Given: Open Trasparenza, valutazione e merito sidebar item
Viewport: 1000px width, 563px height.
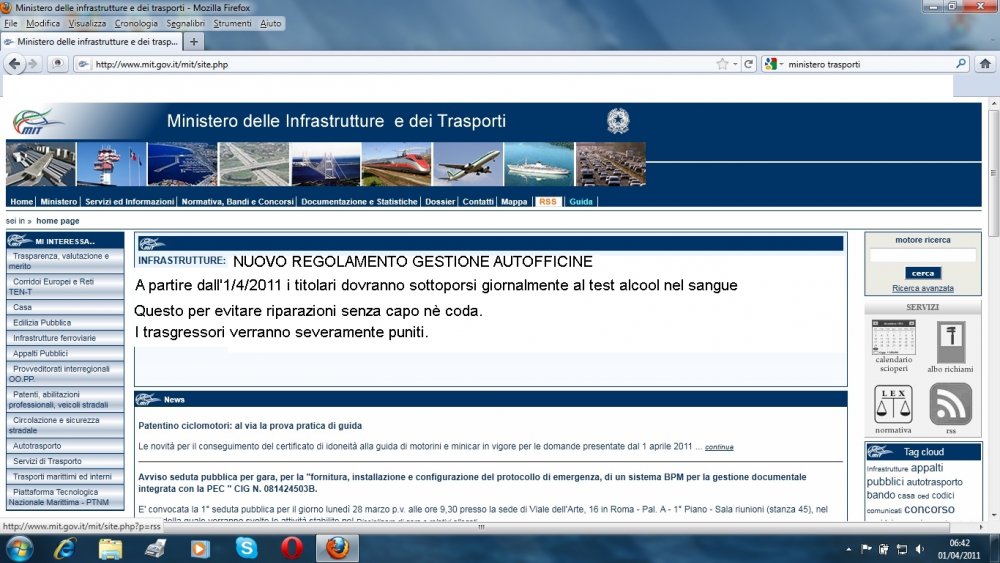Looking at the screenshot, I should 65,261.
